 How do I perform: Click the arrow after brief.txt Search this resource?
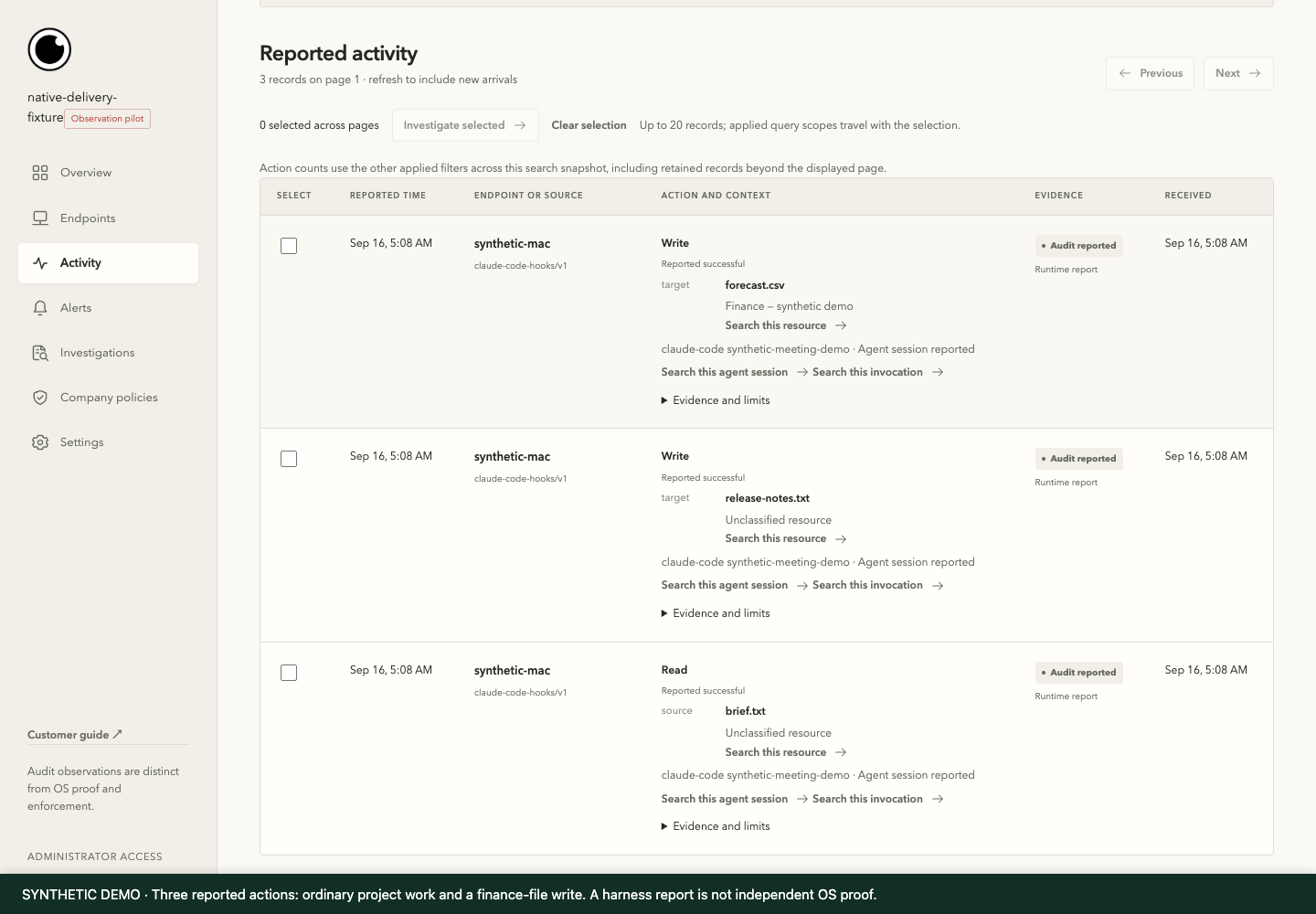[x=841, y=752]
